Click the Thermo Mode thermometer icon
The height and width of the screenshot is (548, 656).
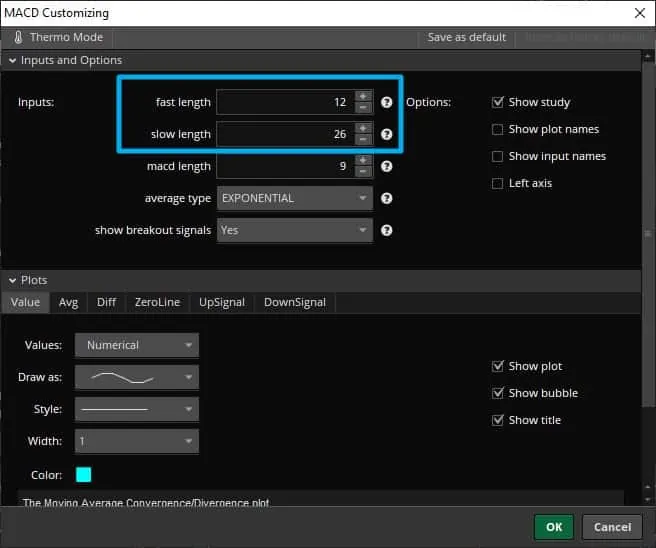pos(18,37)
